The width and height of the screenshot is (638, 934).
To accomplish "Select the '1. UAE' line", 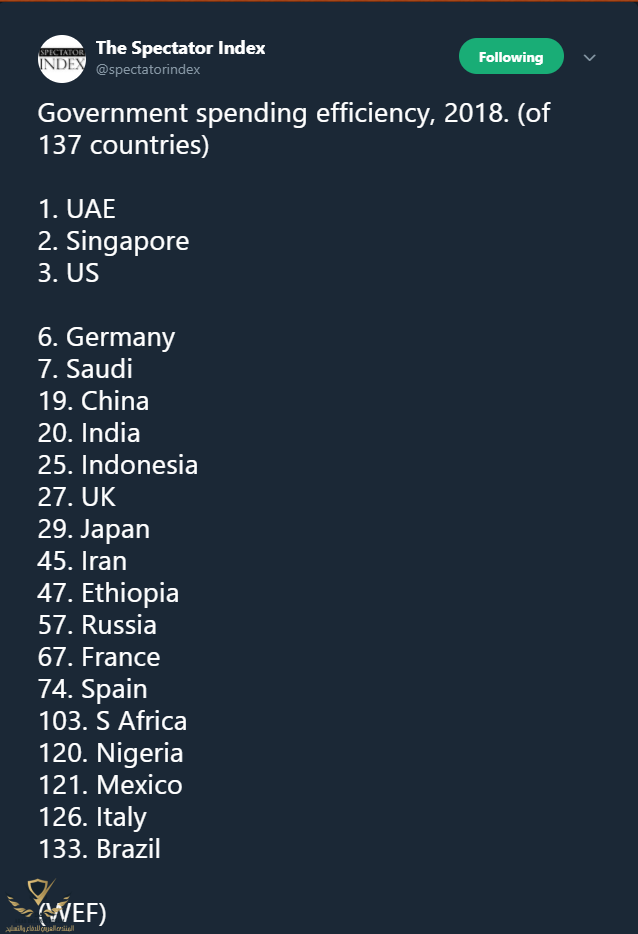I will pyautogui.click(x=77, y=209).
